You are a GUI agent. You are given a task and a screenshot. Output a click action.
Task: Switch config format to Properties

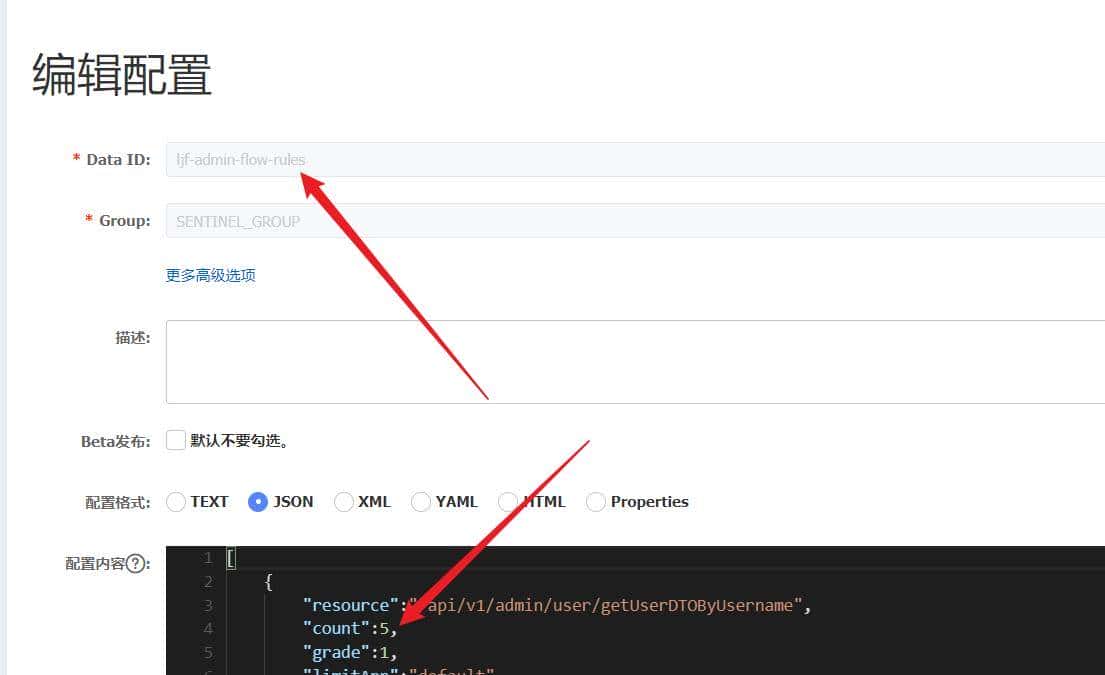click(x=596, y=502)
